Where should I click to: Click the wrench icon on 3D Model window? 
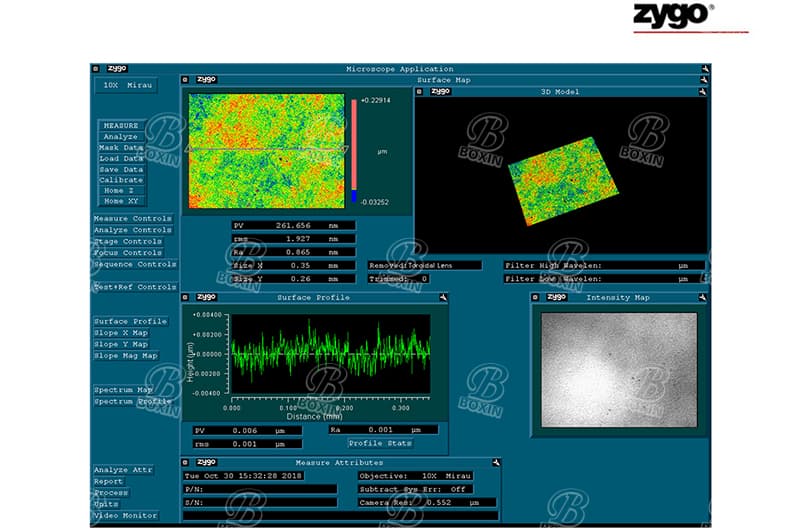[x=702, y=91]
